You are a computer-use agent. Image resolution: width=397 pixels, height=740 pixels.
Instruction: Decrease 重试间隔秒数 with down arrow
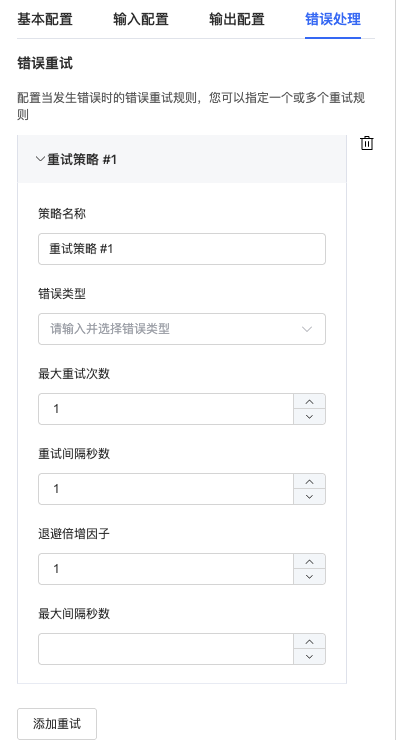310,496
